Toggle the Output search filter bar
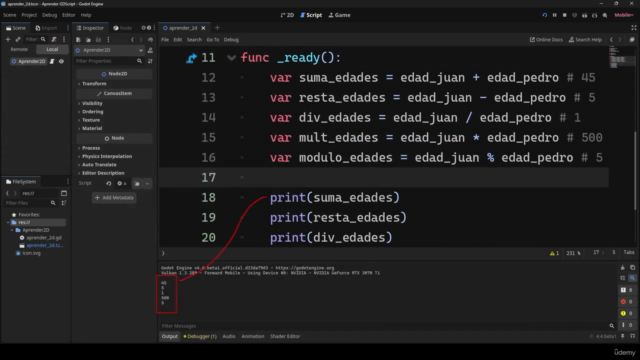640x360 pixels. point(632,278)
